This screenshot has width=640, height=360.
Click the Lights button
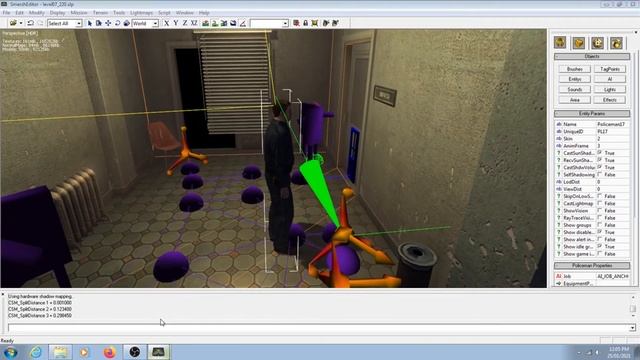[x=610, y=89]
